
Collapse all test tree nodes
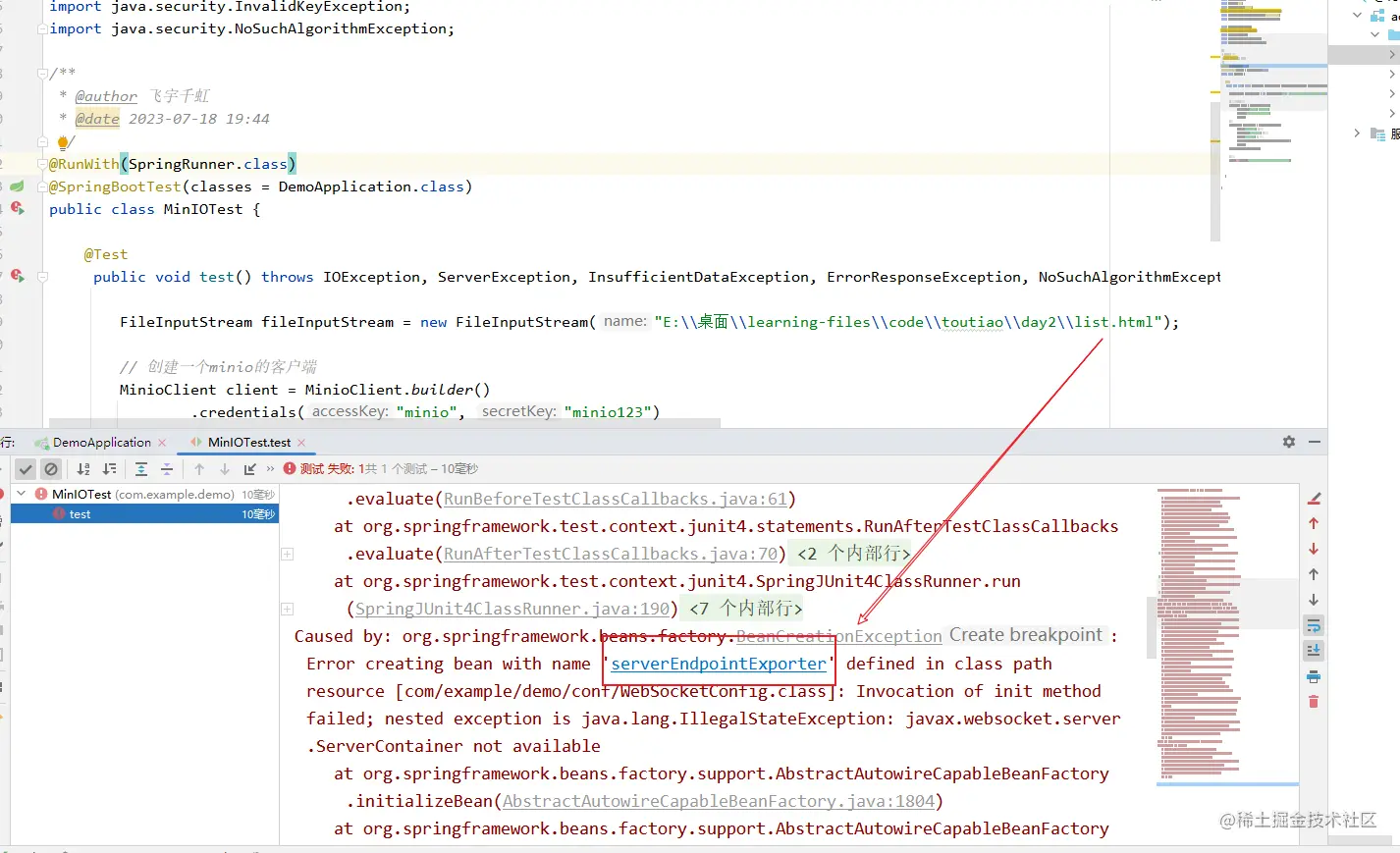click(x=167, y=469)
